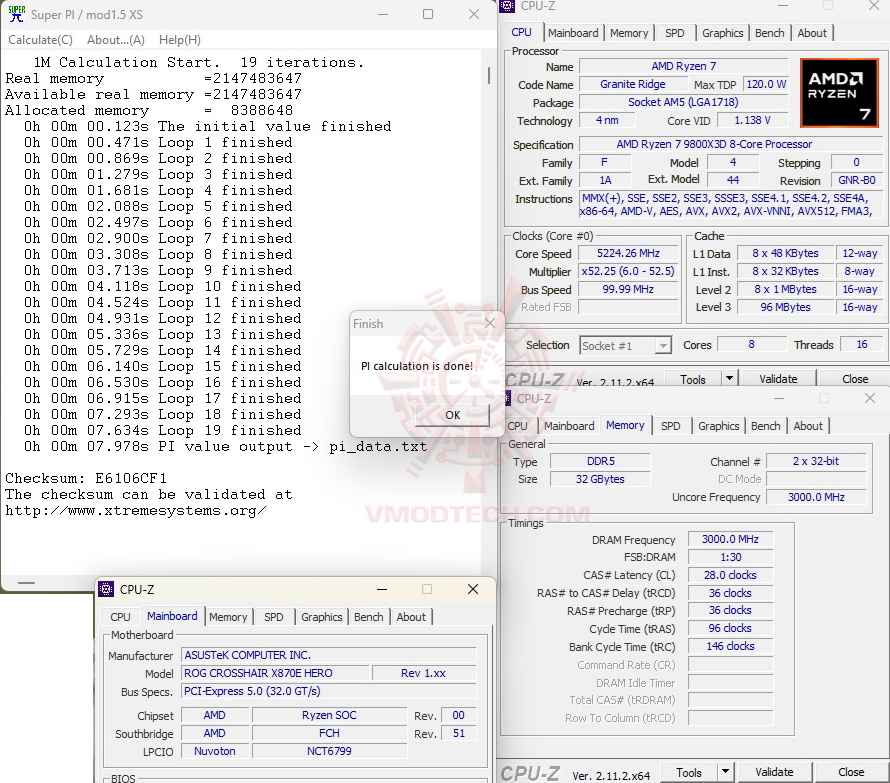Select CPU tab in Mainboard CPU-Z window
This screenshot has width=890, height=783.
click(120, 617)
